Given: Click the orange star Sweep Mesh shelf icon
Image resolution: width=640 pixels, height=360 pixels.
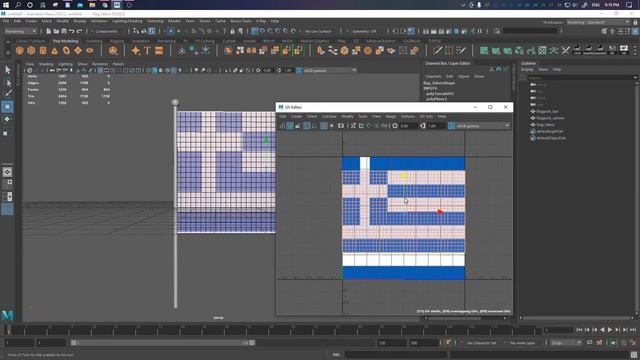Looking at the screenshot, I should point(136,51).
